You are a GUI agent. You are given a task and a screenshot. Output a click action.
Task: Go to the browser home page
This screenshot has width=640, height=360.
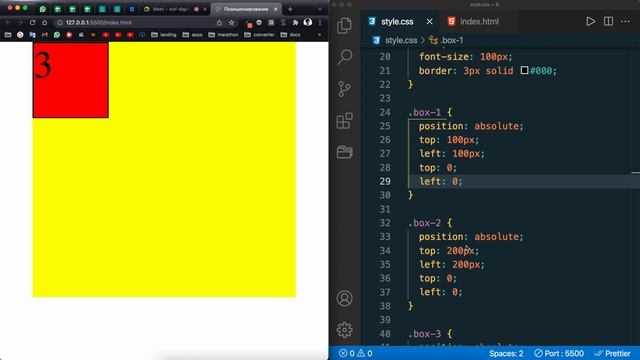(x=44, y=23)
